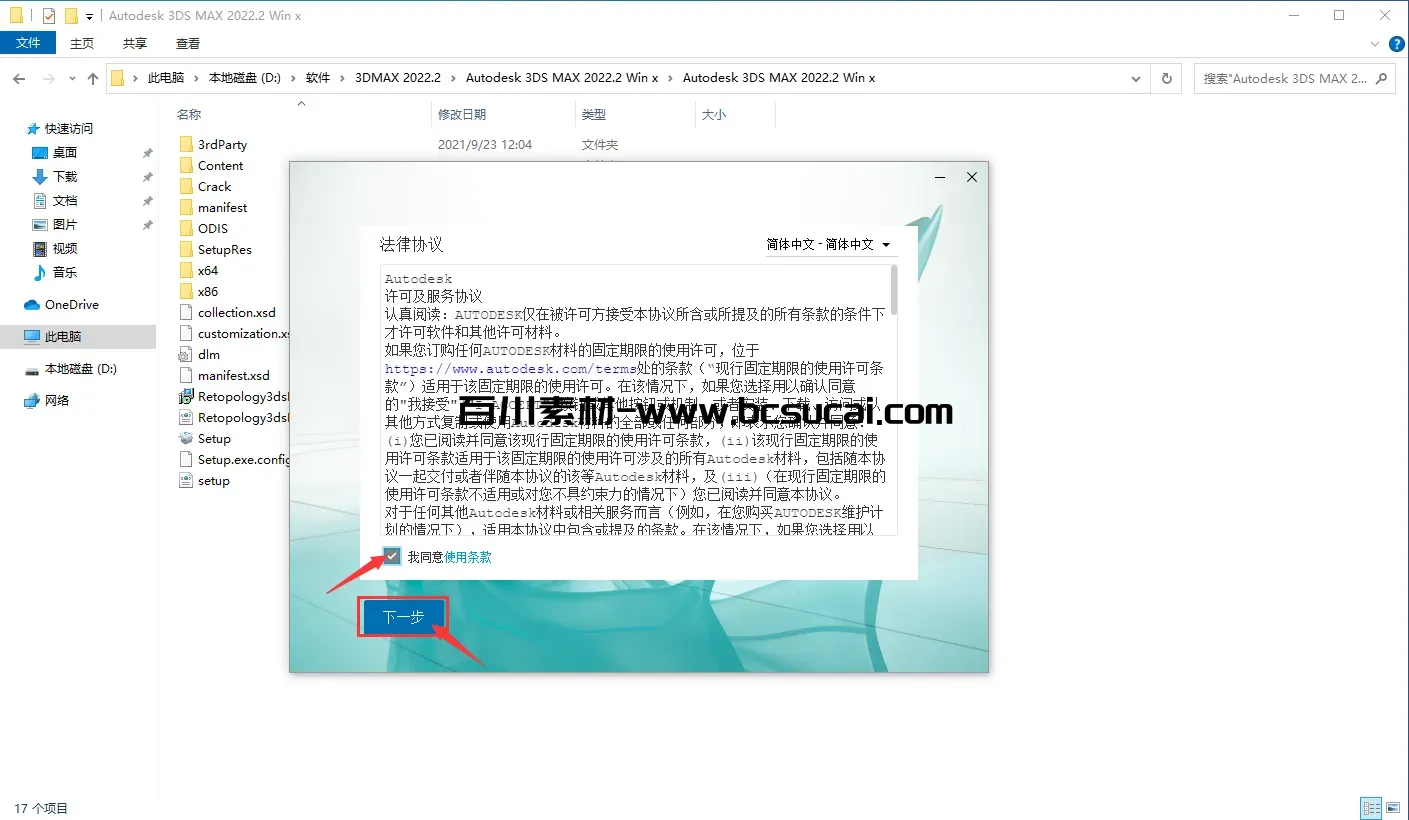This screenshot has height=820, width=1409.
Task: Expand the address bar history dropdown
Action: 1135,78
